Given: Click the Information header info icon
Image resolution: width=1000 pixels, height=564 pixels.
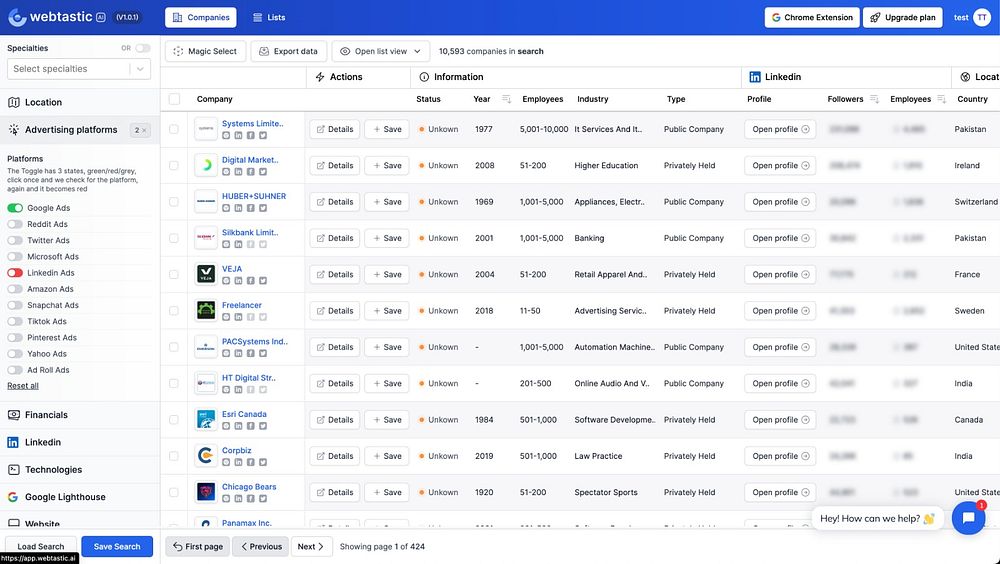Looking at the screenshot, I should click(x=424, y=77).
